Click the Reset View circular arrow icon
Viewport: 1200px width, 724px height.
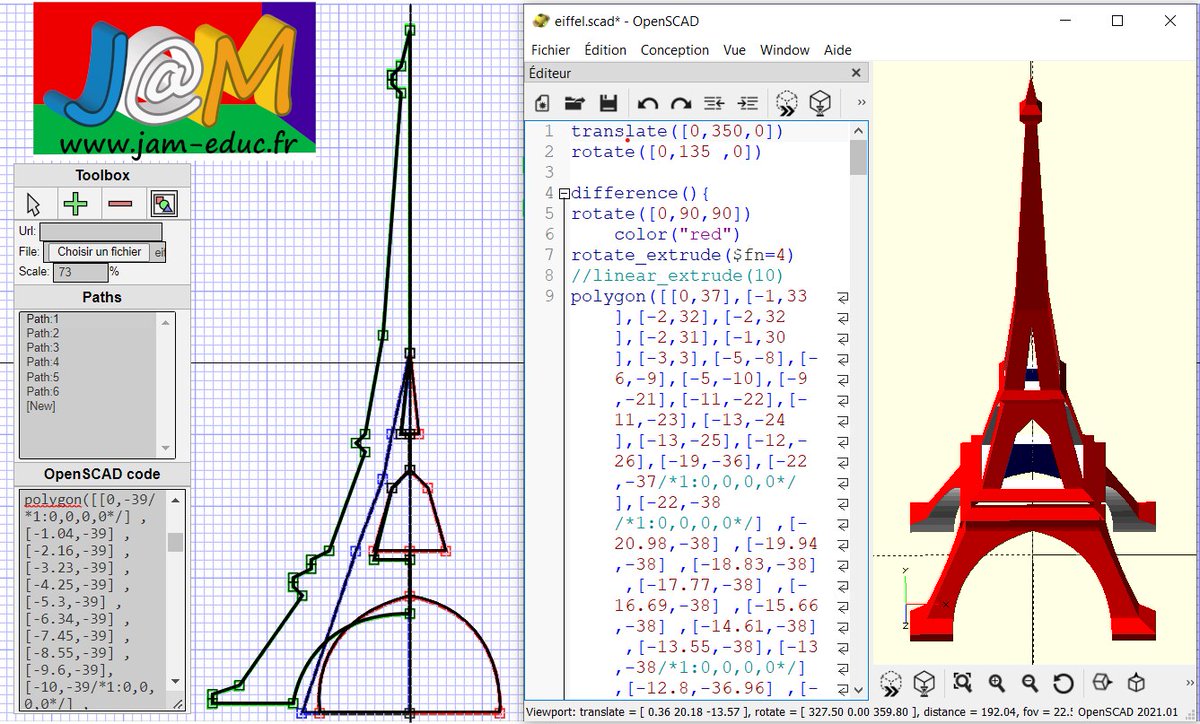(x=1063, y=683)
